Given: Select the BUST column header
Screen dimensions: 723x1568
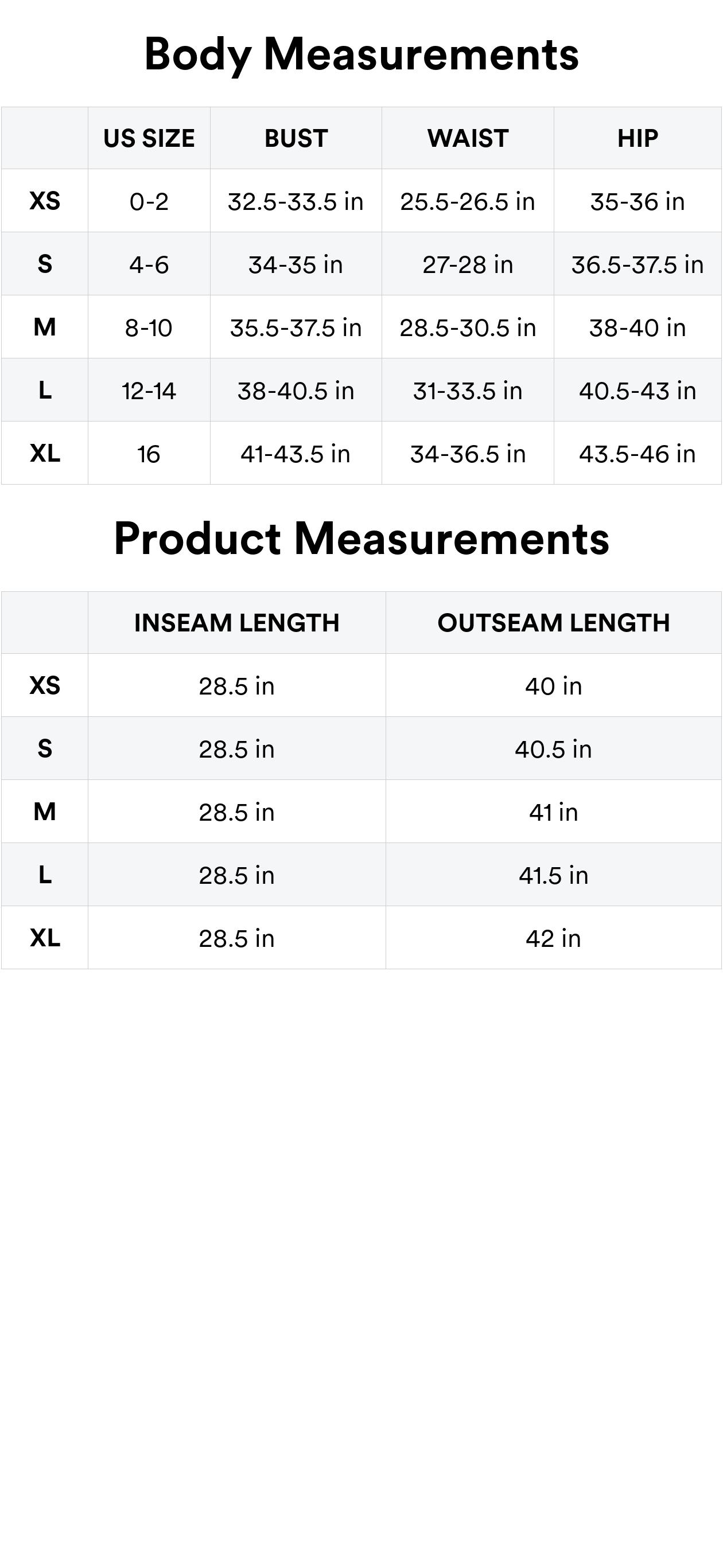Looking at the screenshot, I should (296, 139).
